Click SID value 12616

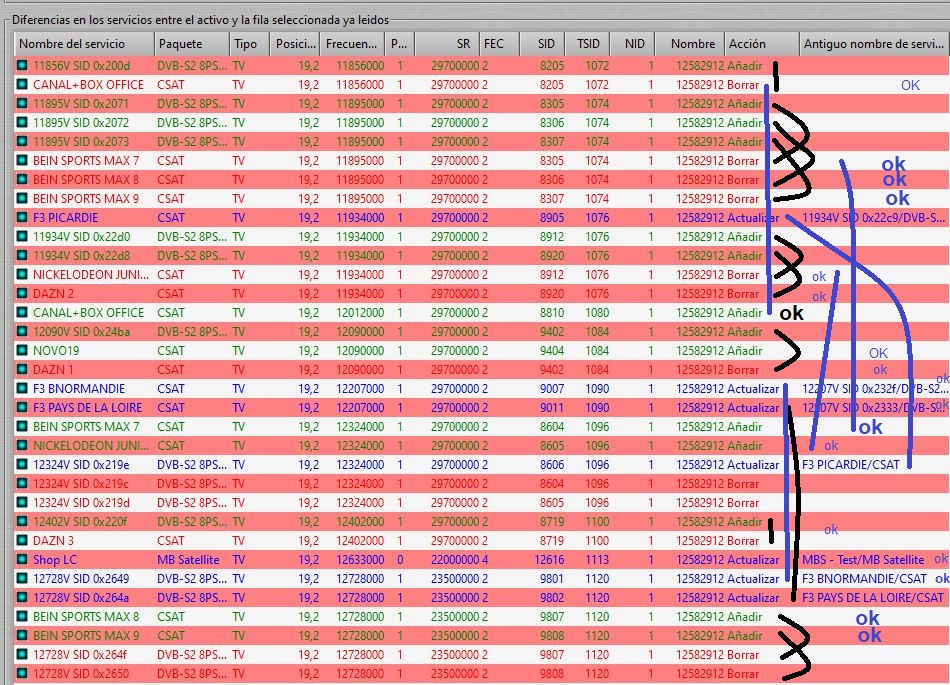point(549,560)
